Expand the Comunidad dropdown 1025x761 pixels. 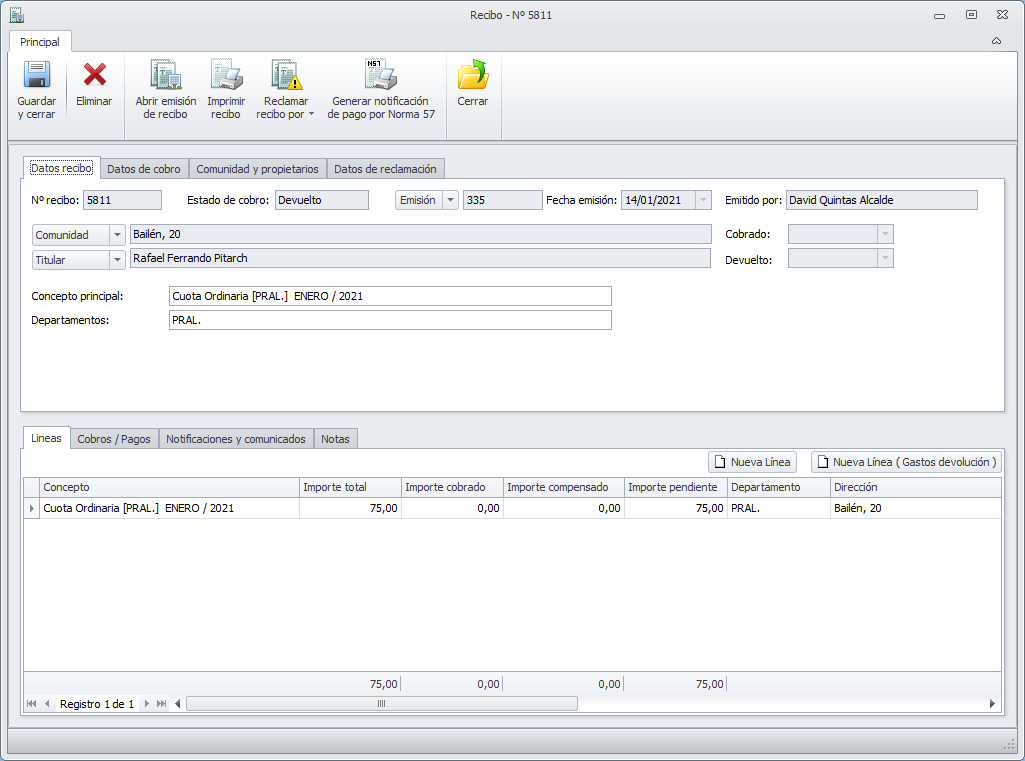click(118, 235)
